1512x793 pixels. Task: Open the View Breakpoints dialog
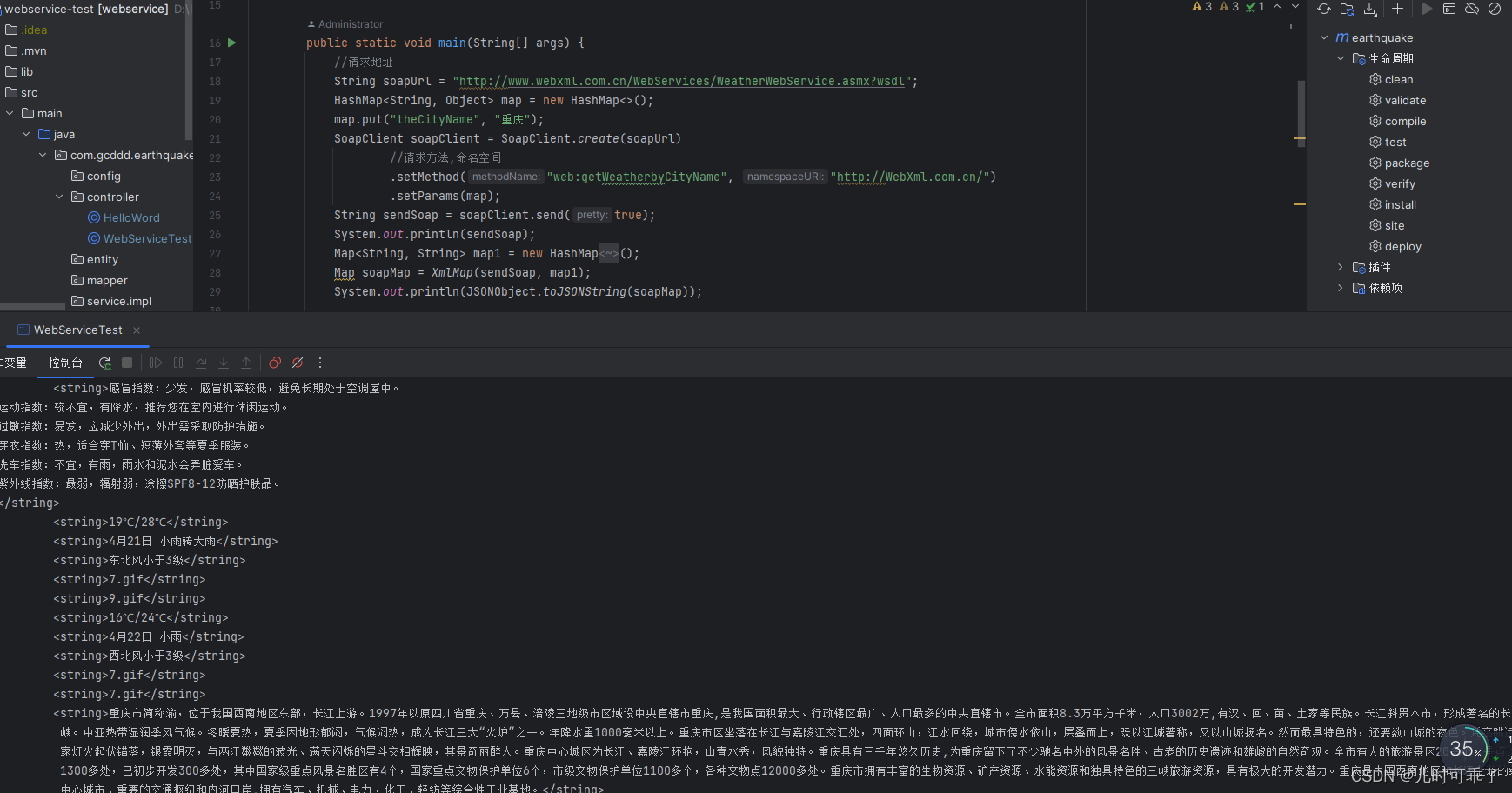[x=275, y=363]
